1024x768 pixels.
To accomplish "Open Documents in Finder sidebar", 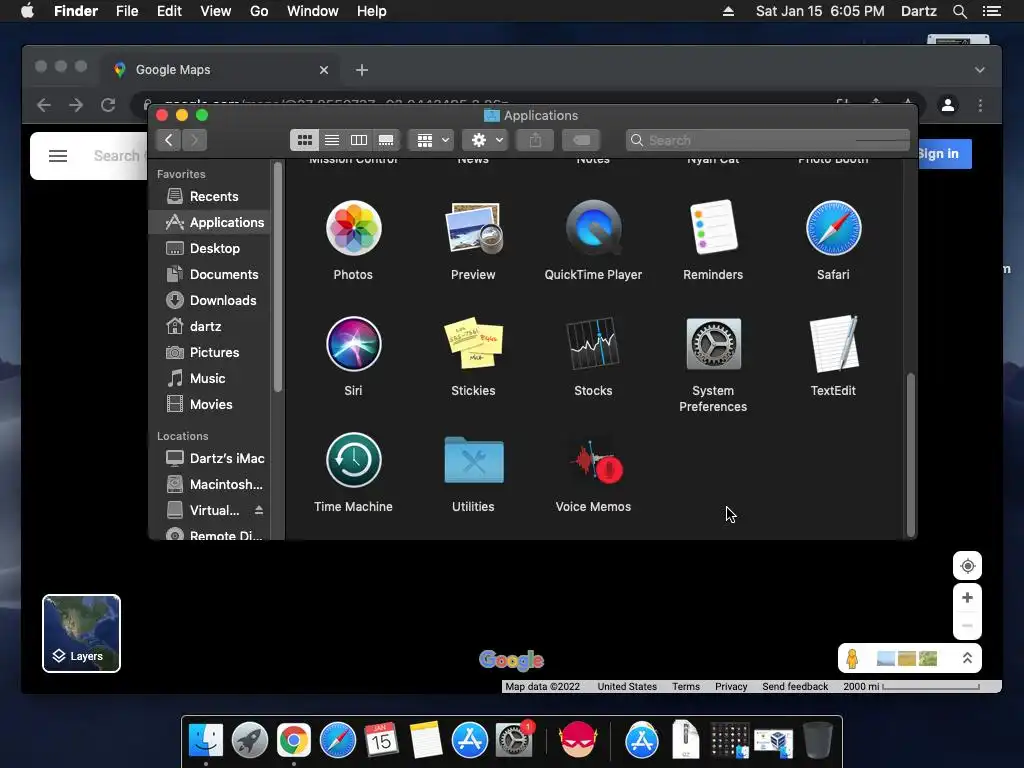I will pos(209,274).
